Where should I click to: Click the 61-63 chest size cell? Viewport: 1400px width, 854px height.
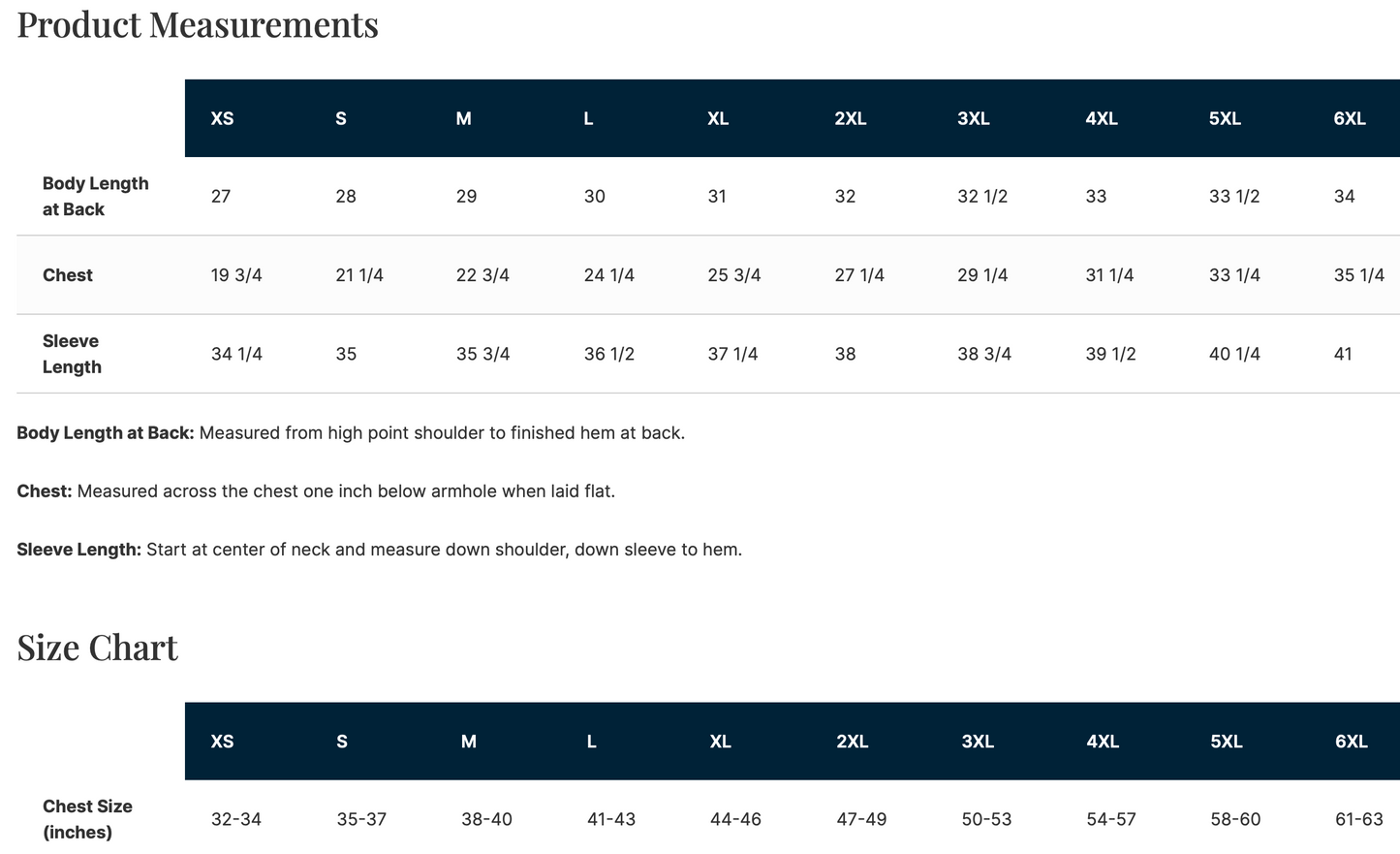[1359, 819]
